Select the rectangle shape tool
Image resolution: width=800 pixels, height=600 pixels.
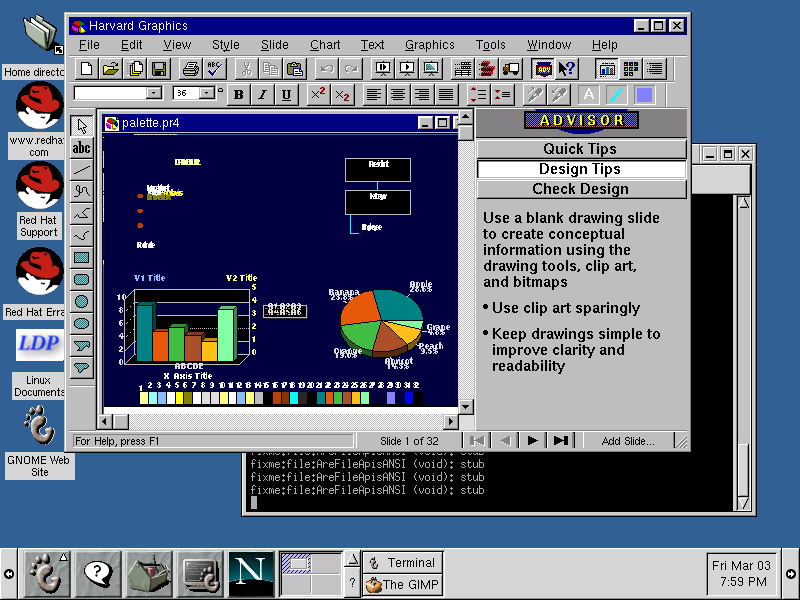pyautogui.click(x=82, y=258)
